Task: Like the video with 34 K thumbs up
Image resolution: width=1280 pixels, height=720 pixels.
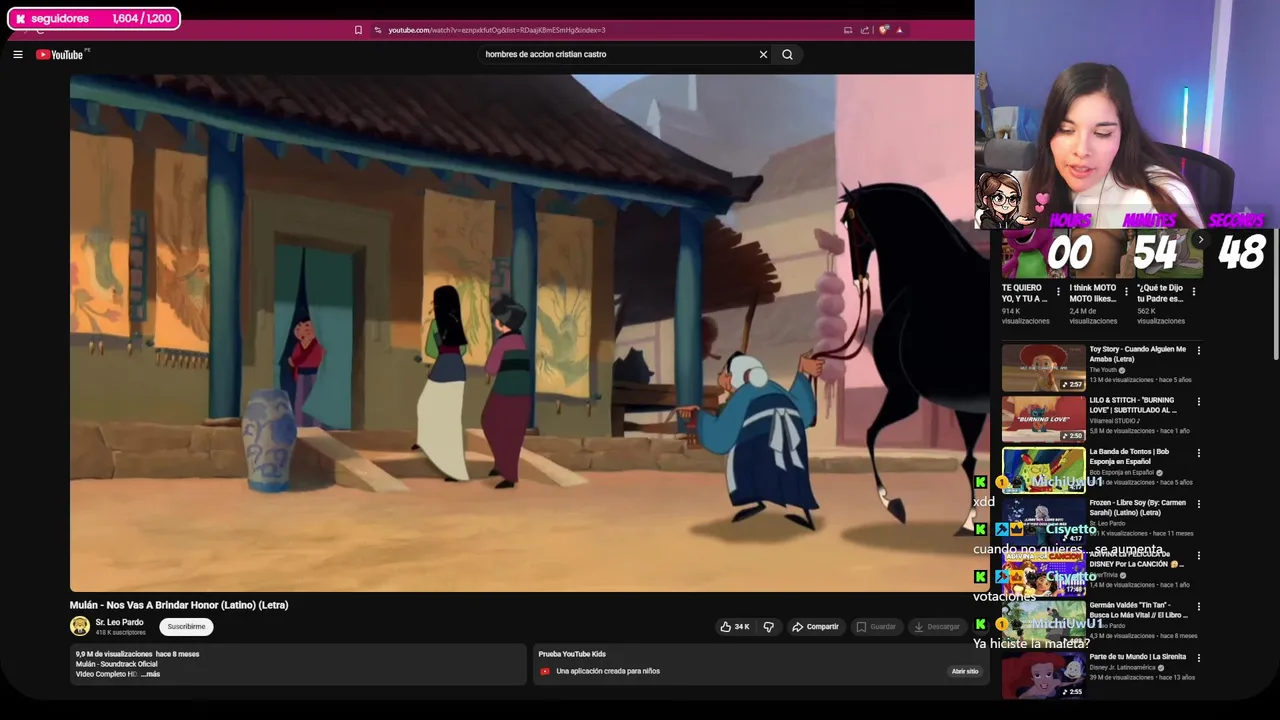Action: (x=735, y=627)
